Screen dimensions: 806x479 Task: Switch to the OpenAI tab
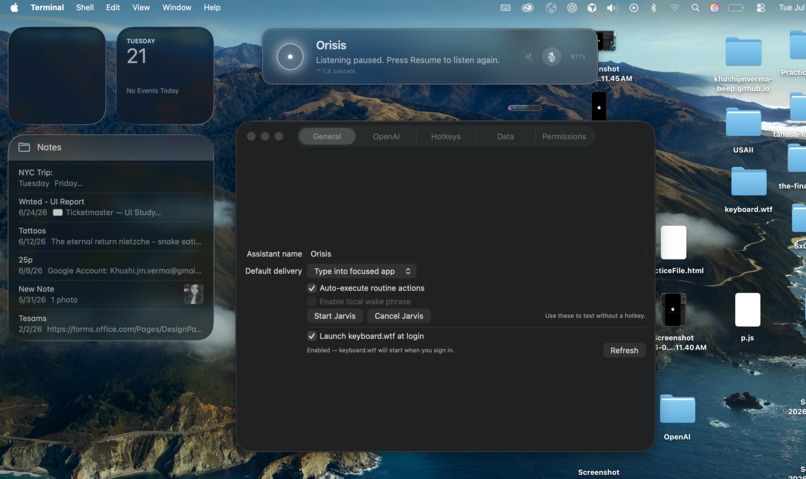tap(386, 136)
